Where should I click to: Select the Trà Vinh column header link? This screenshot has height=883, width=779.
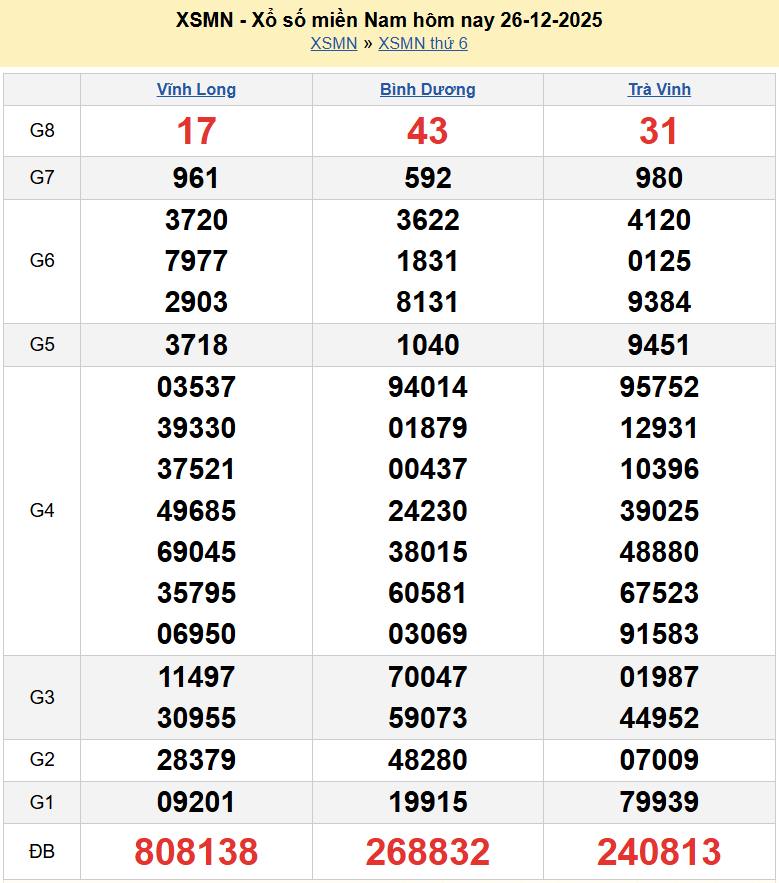click(659, 89)
